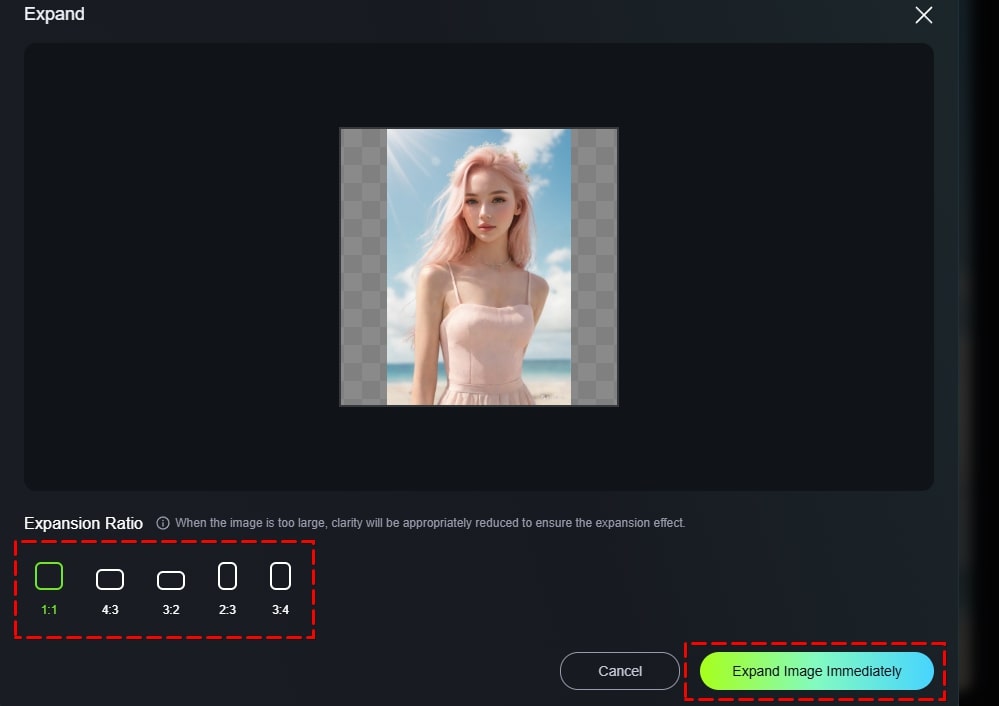Click the "2:3" text label
This screenshot has height=706, width=999.
tap(227, 609)
